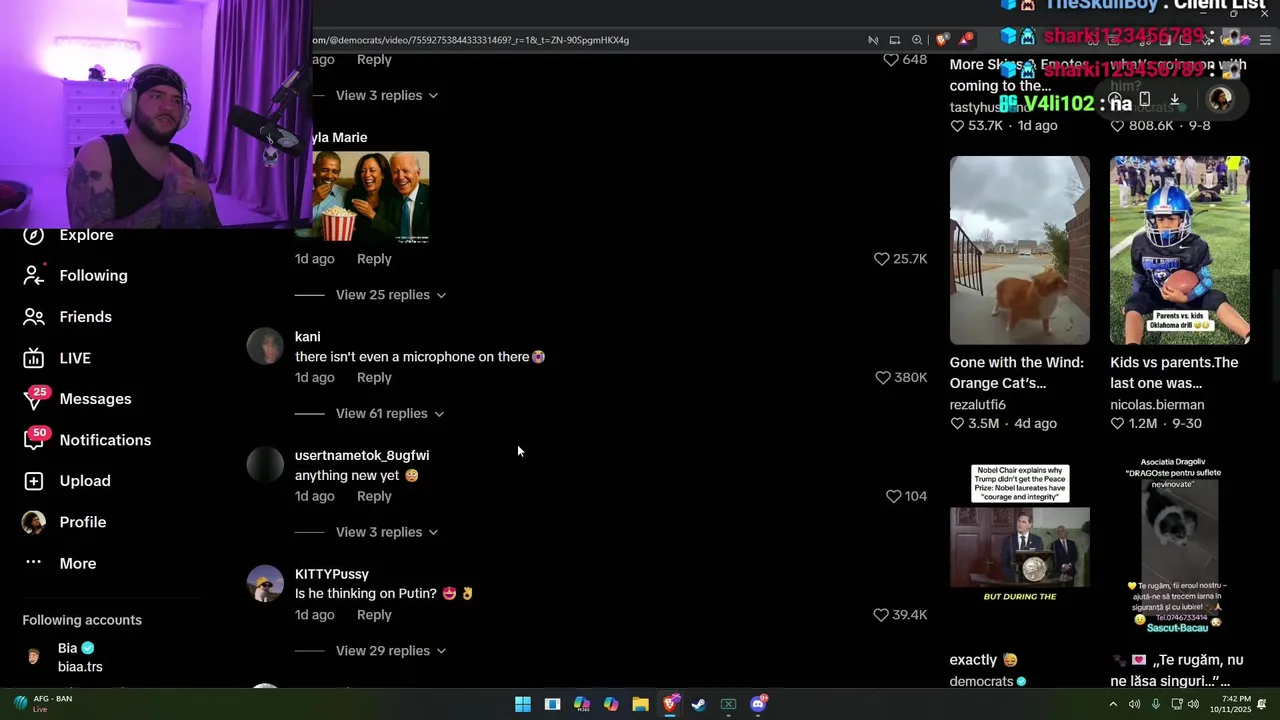The image size is (1280, 720).
Task: Open usertnametok_8ugfwi username link
Action: pyautogui.click(x=362, y=455)
